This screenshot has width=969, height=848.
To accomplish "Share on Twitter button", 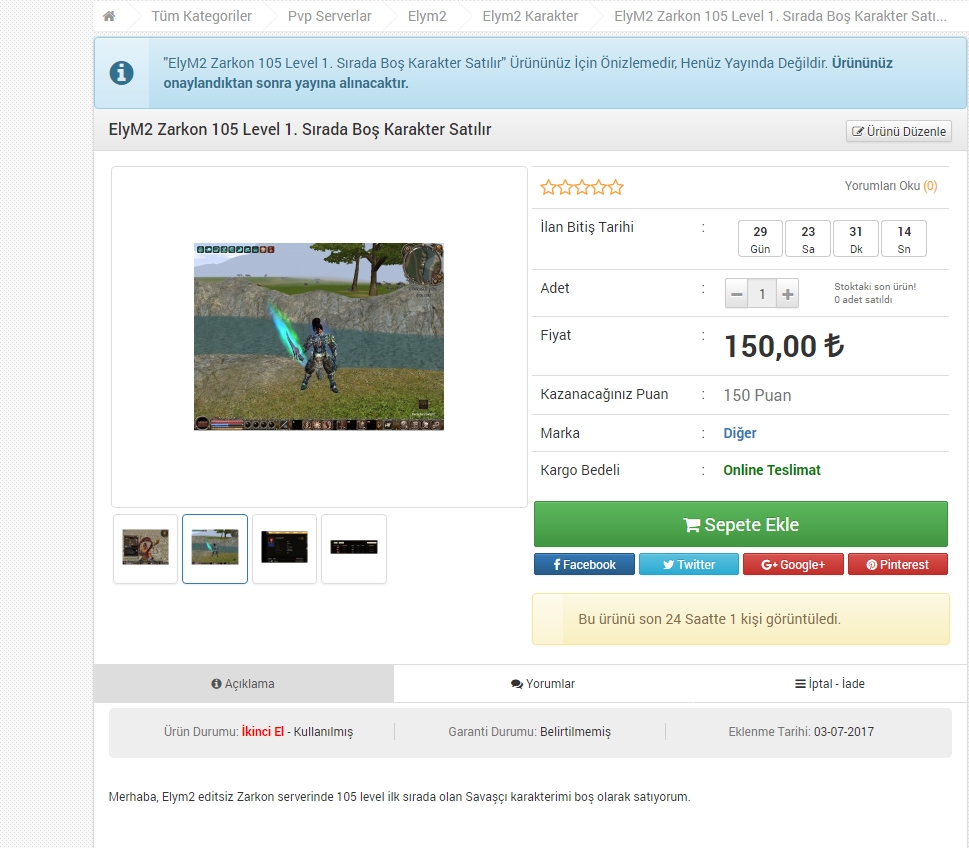I will coord(688,564).
